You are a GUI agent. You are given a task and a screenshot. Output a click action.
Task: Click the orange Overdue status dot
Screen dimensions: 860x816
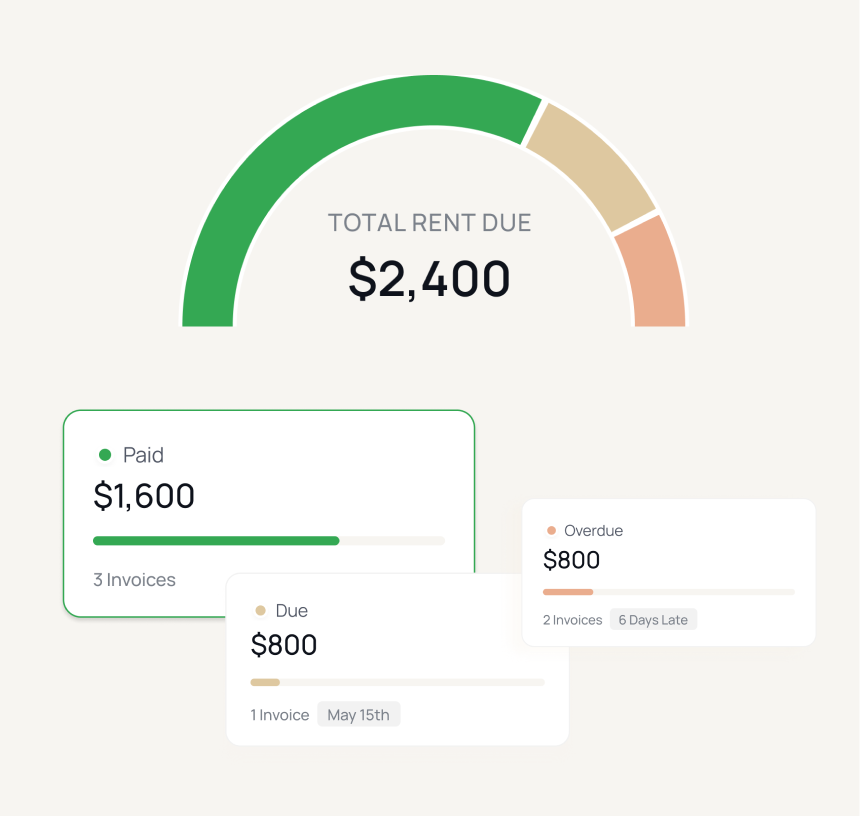click(551, 531)
